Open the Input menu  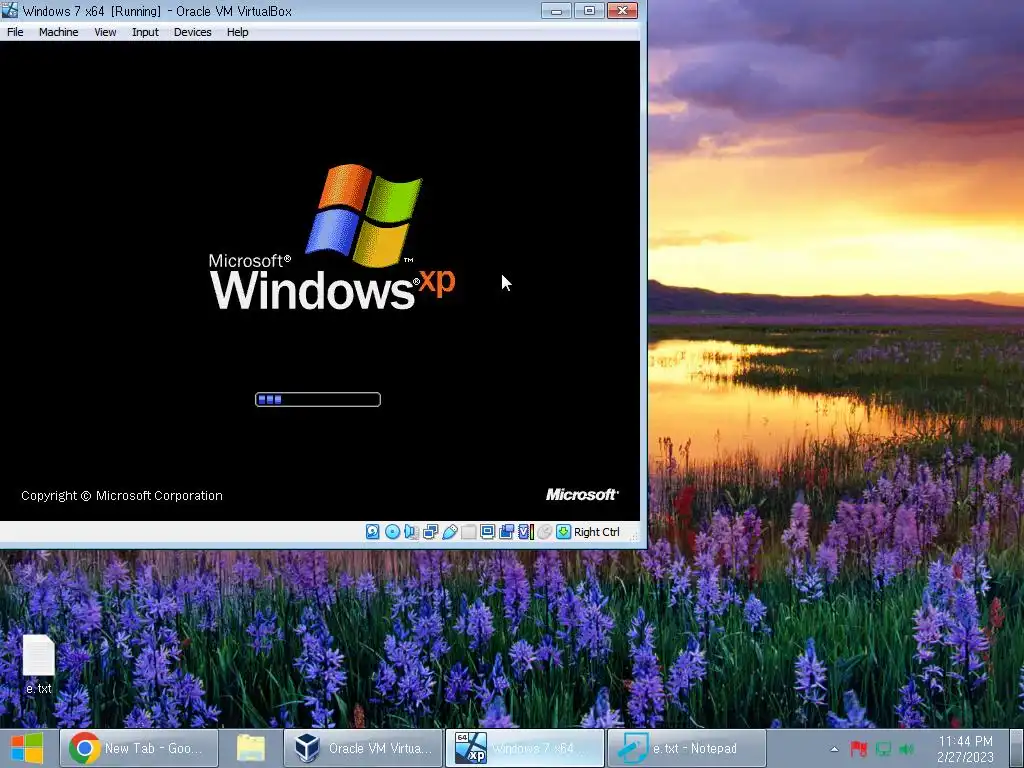pos(145,32)
